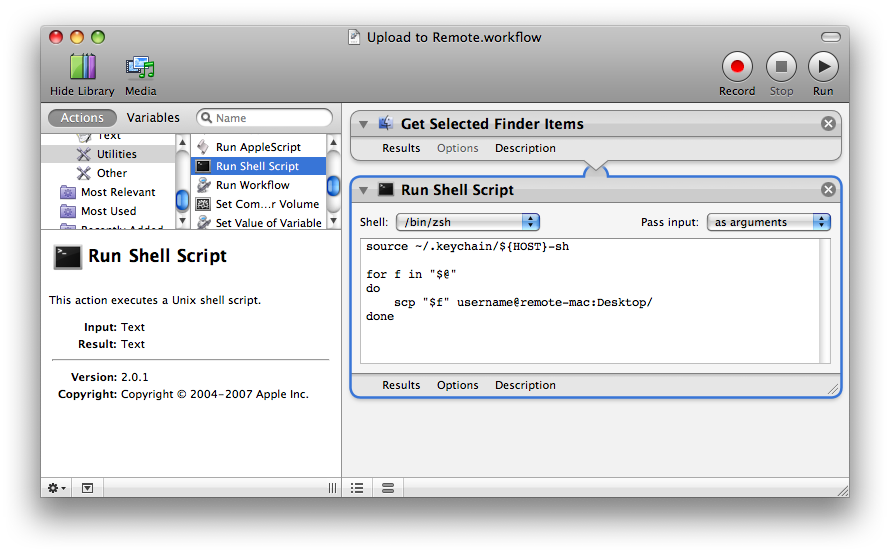Remove the Get Selected Finder Items action
Image resolution: width=890 pixels, height=553 pixels.
pos(828,123)
